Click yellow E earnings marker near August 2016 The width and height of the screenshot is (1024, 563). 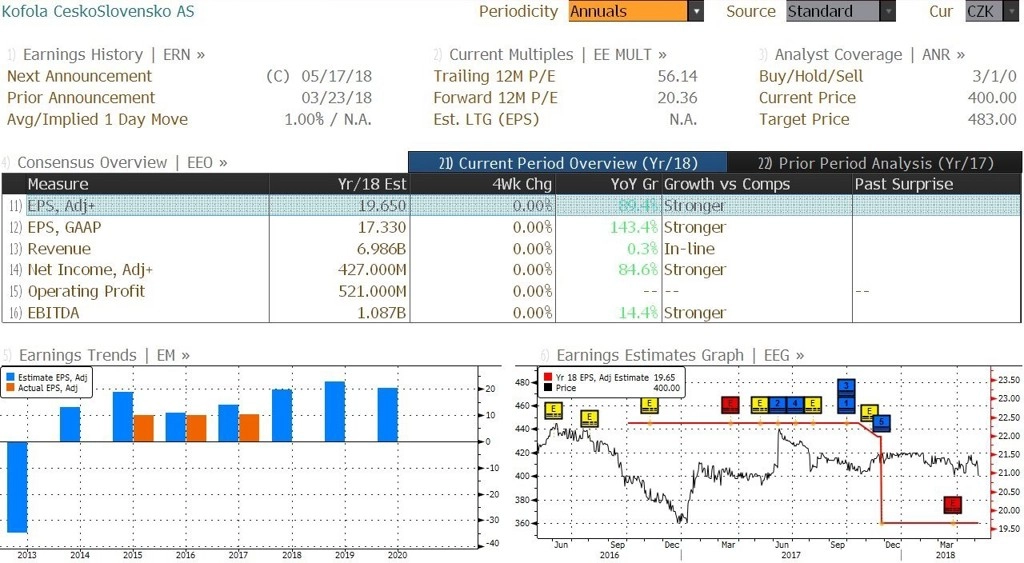point(589,418)
